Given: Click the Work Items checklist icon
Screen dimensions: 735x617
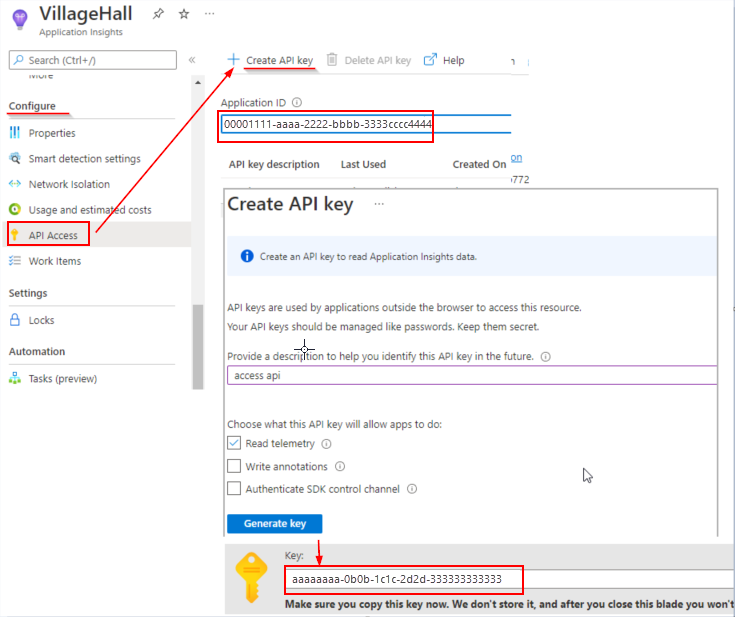Looking at the screenshot, I should 15,261.
